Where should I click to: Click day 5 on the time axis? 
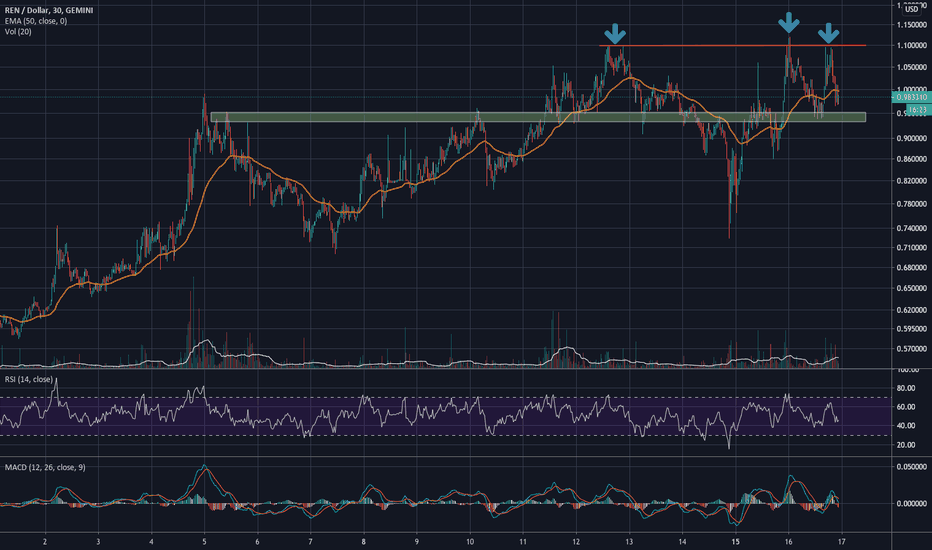(x=204, y=542)
